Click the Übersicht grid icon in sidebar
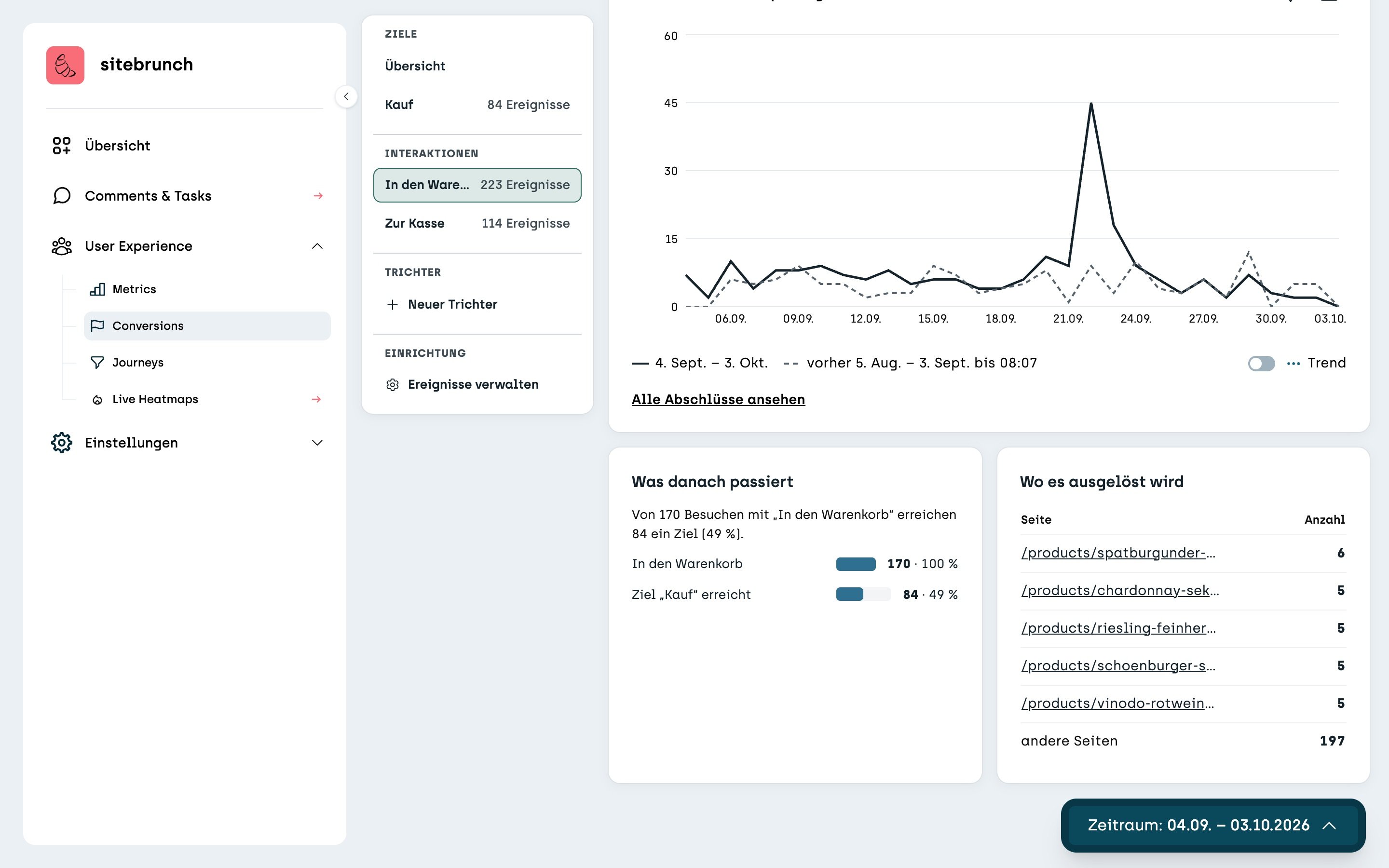1389x868 pixels. tap(61, 145)
